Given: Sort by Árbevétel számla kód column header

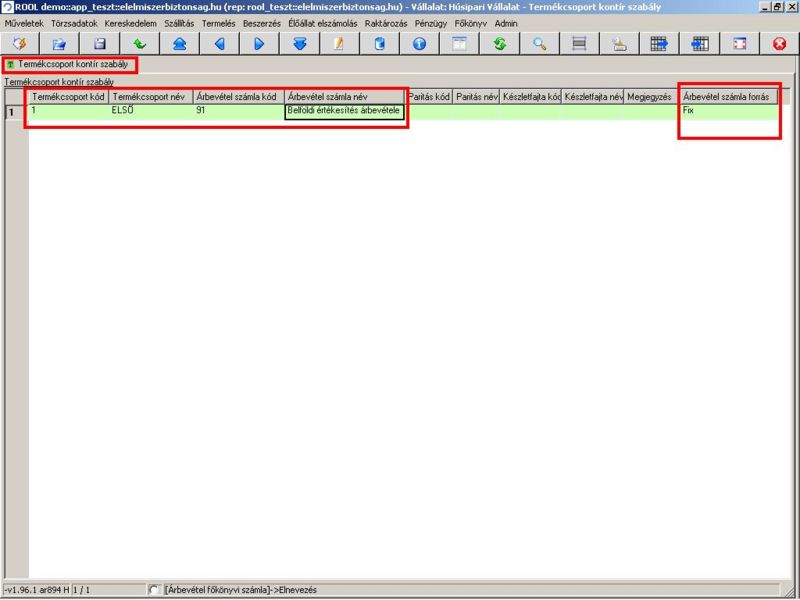Looking at the screenshot, I should [237, 97].
